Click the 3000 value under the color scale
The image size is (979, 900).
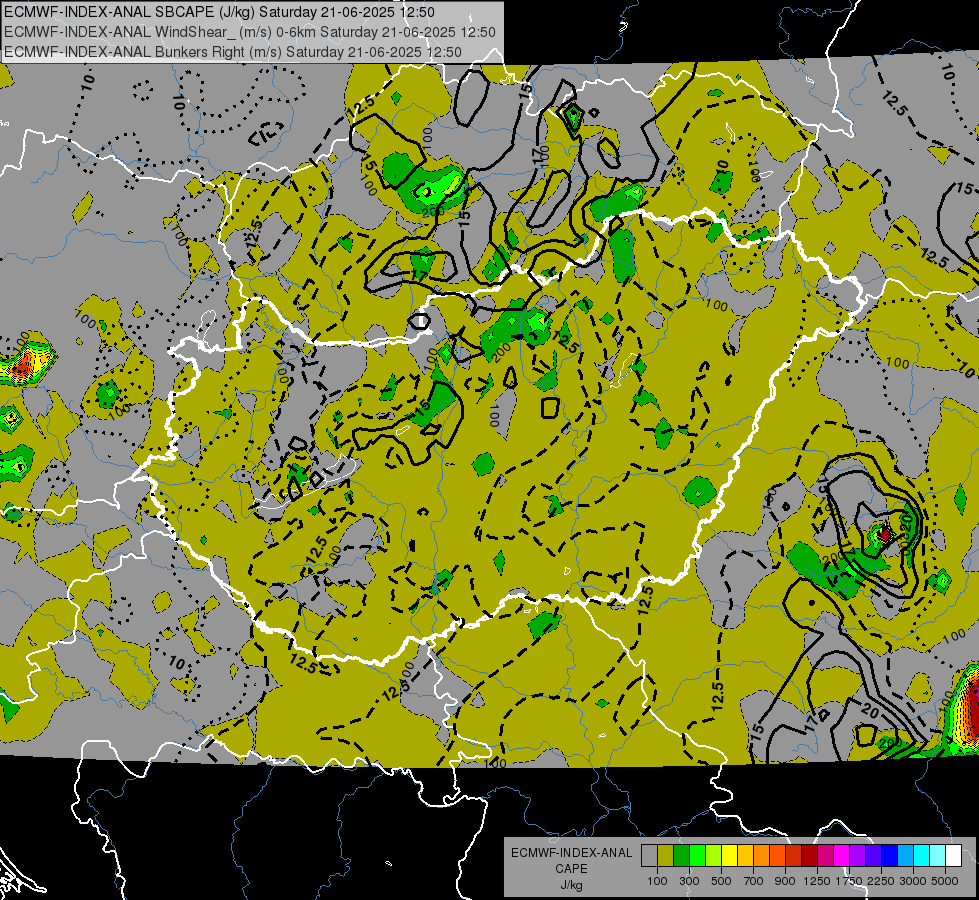[913, 881]
